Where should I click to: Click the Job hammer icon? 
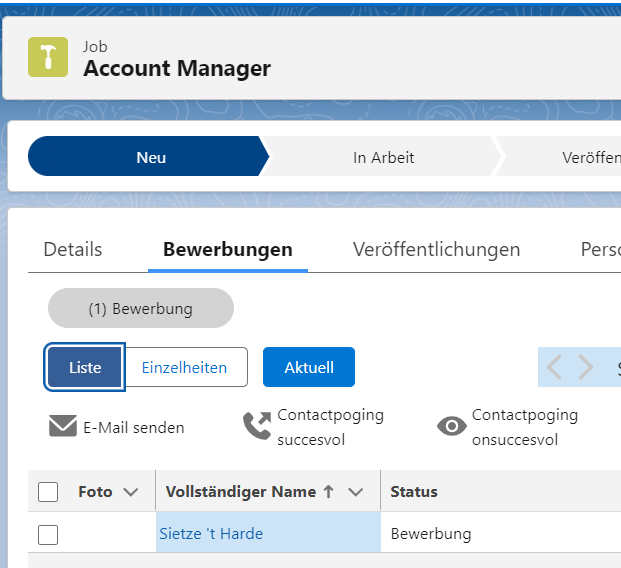[x=48, y=58]
